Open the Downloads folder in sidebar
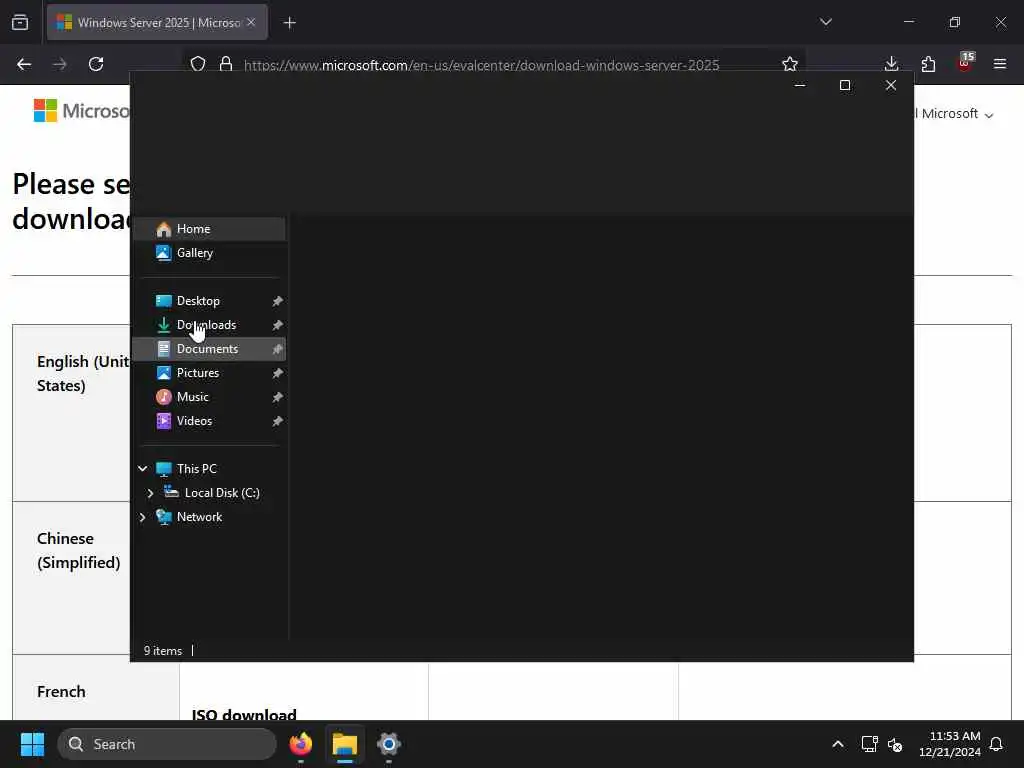Image resolution: width=1024 pixels, height=768 pixels. 209,325
